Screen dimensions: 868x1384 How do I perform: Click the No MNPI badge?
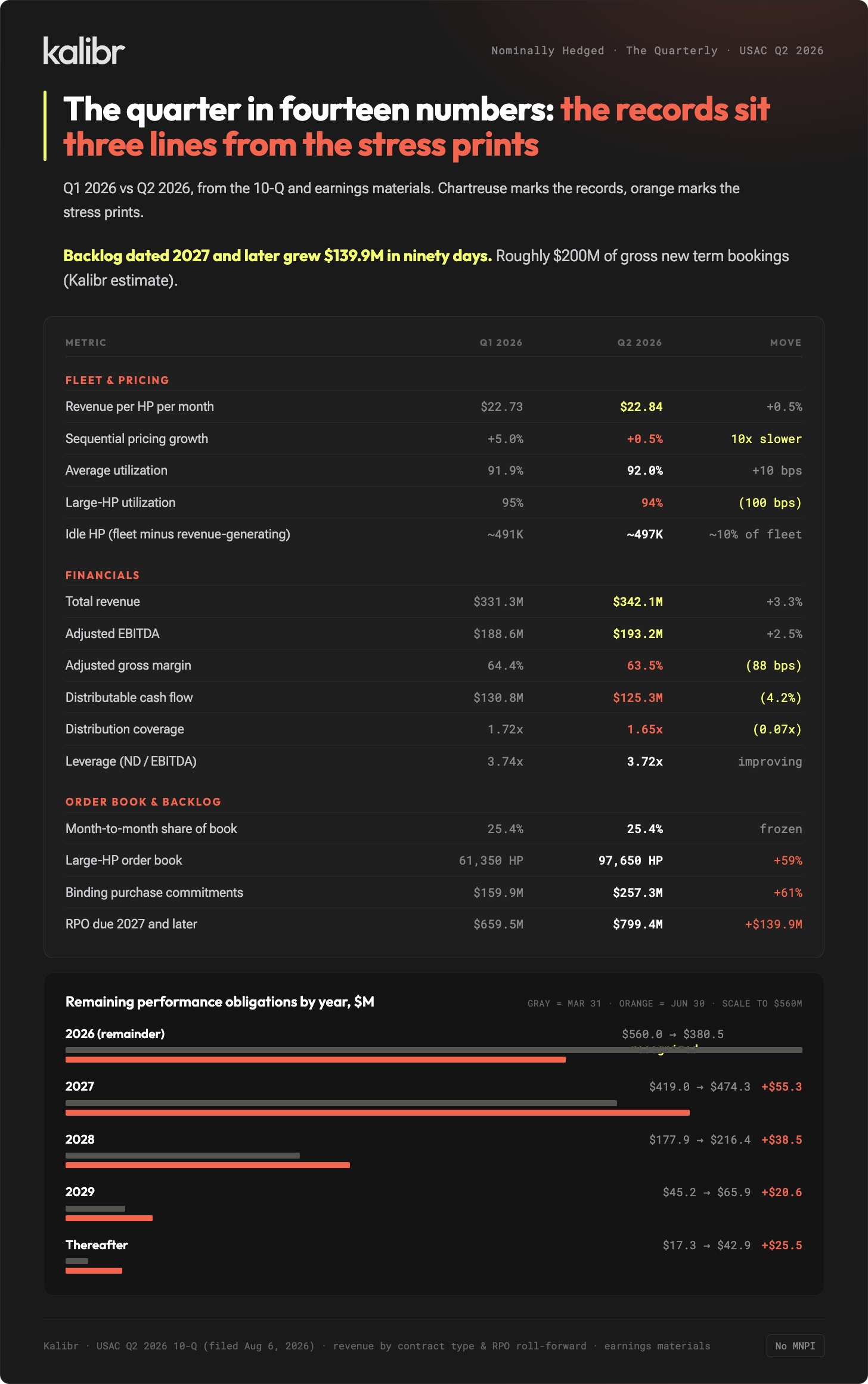[x=795, y=1346]
